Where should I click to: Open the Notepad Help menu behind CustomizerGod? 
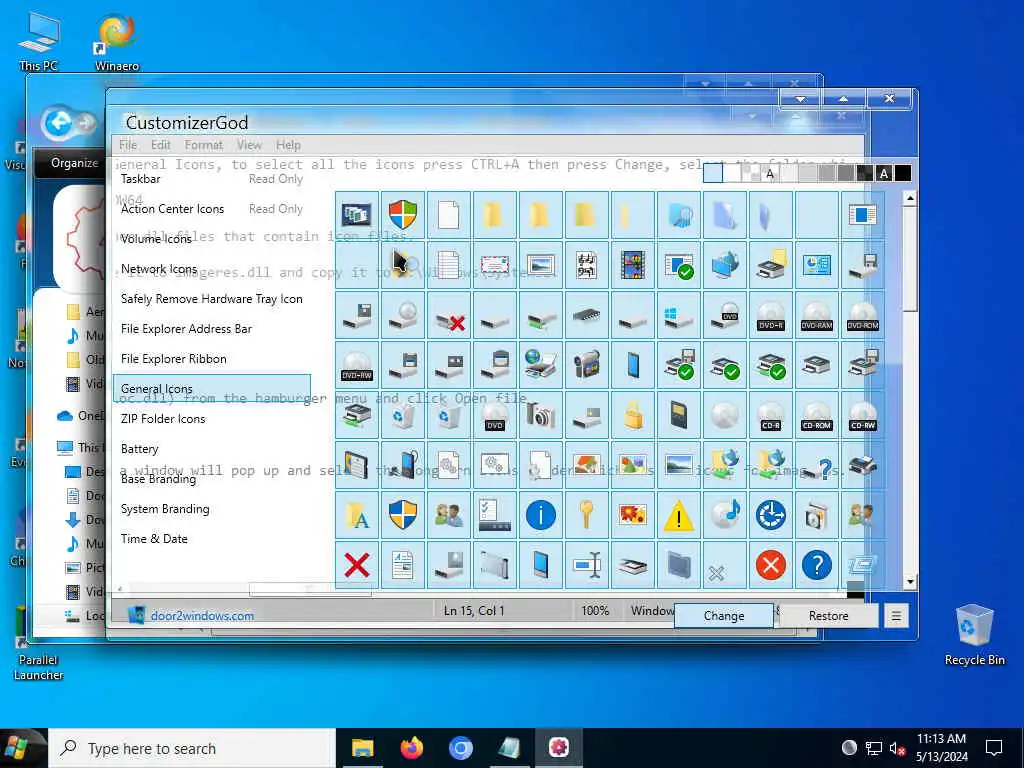pyautogui.click(x=288, y=145)
